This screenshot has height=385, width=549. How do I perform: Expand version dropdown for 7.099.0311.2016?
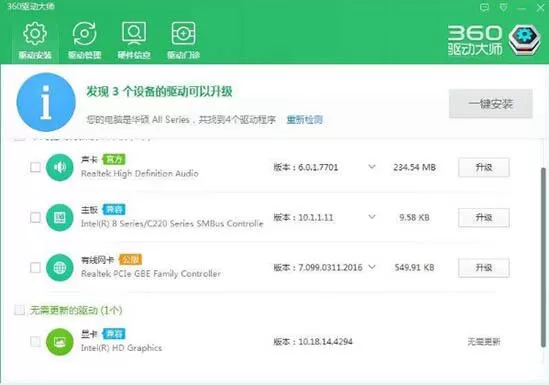(x=372, y=267)
